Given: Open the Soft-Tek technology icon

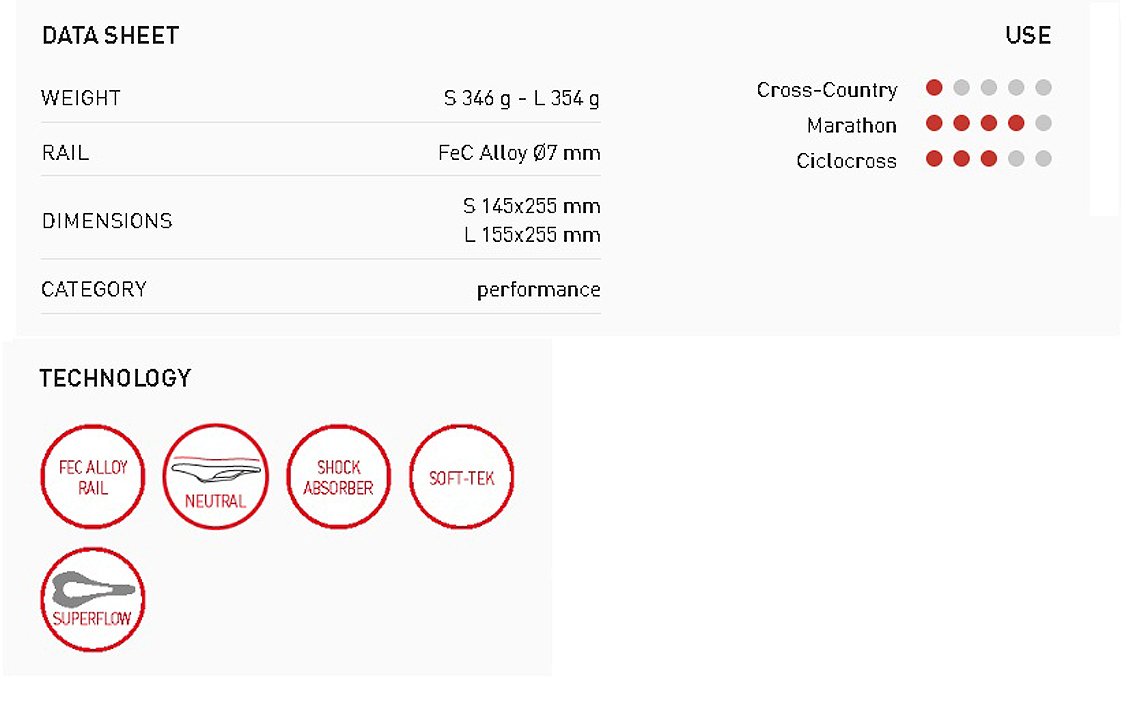Looking at the screenshot, I should tap(461, 477).
